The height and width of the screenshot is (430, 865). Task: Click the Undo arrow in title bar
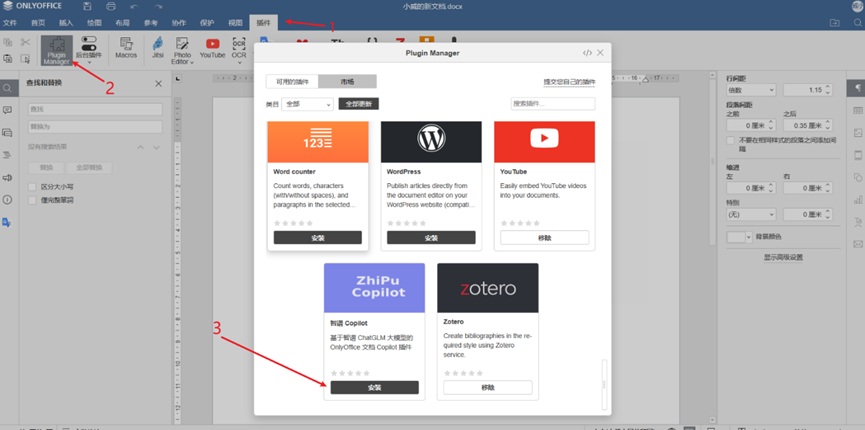pos(135,7)
